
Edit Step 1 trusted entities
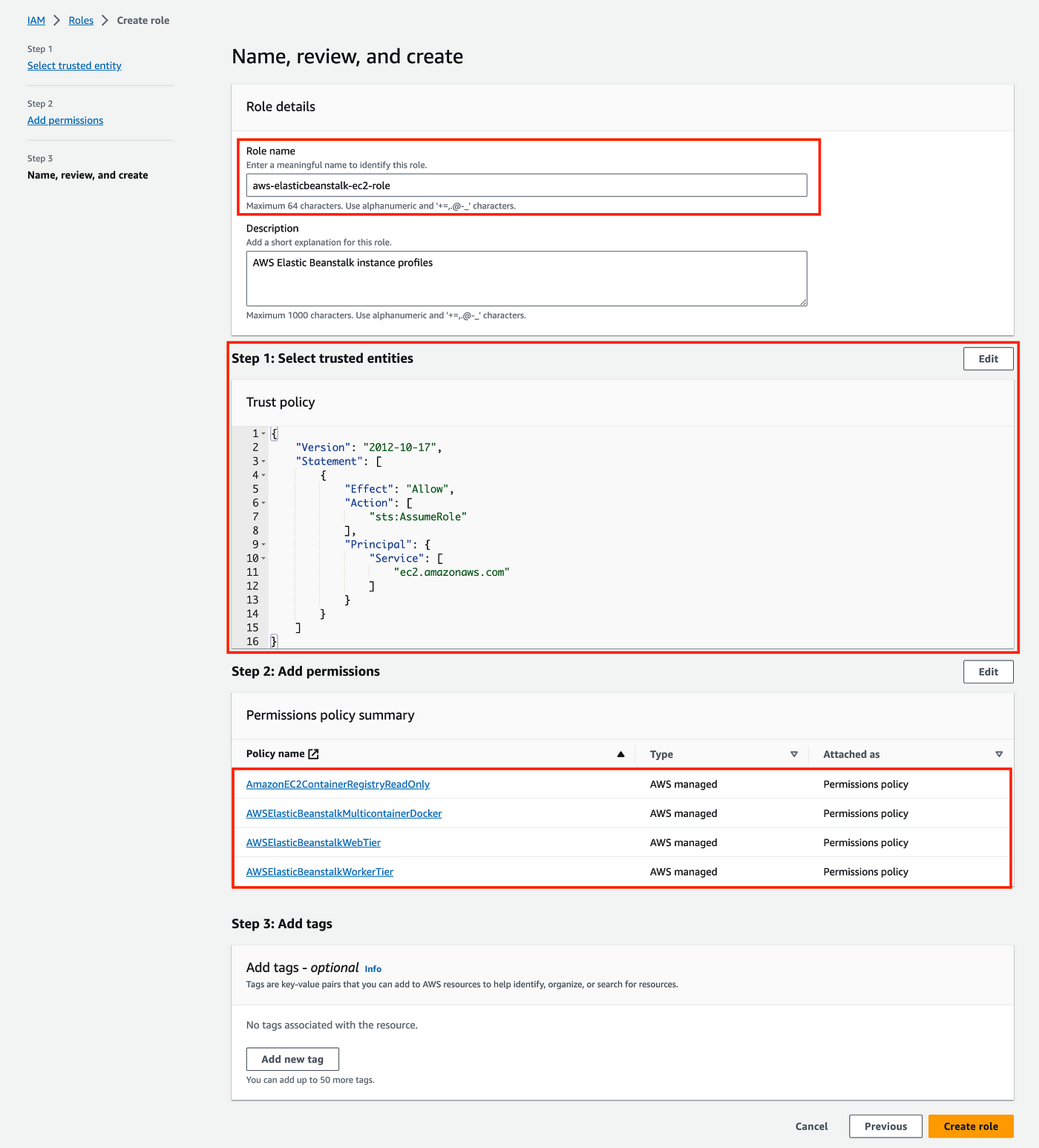[988, 359]
